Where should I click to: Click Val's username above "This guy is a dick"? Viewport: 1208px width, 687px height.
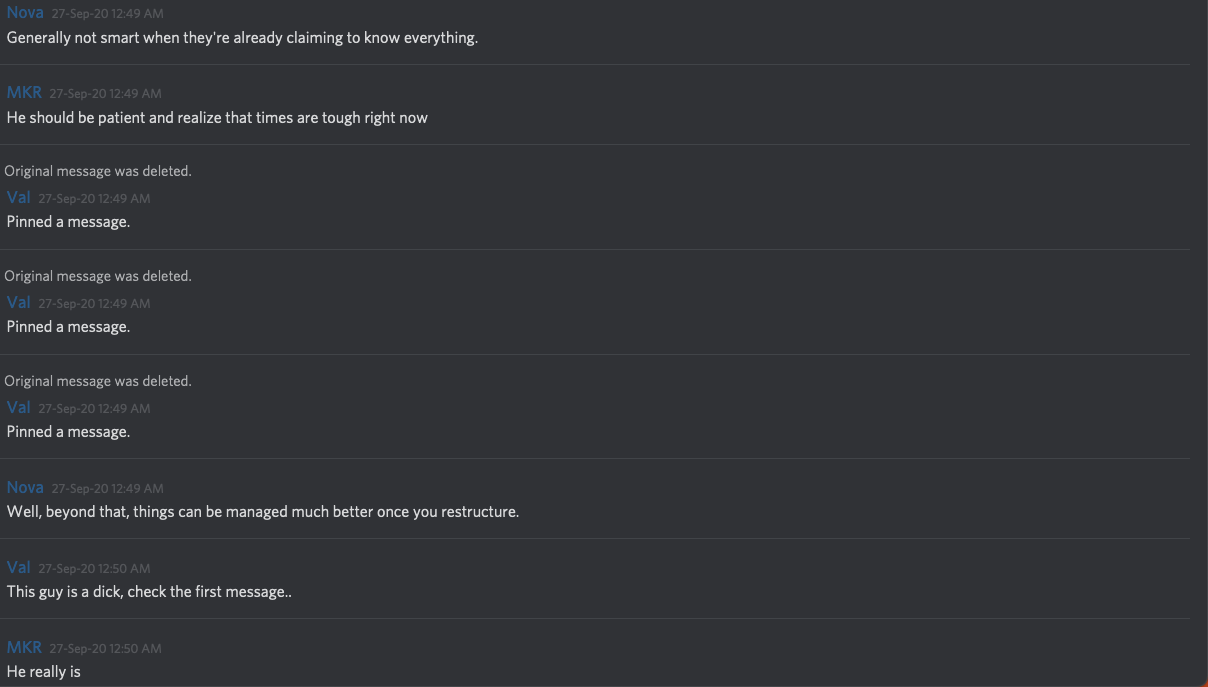pyautogui.click(x=18, y=567)
